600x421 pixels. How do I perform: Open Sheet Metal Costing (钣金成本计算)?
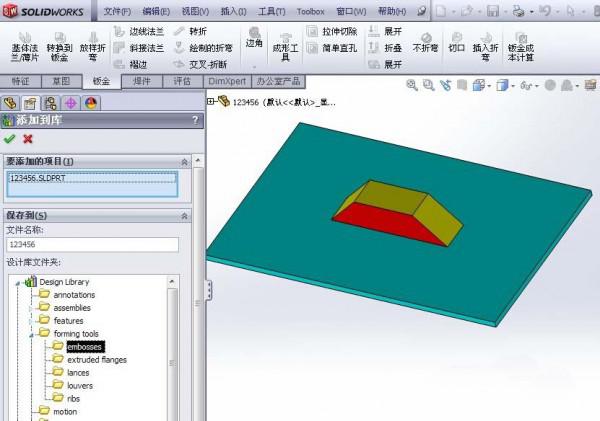click(x=520, y=47)
